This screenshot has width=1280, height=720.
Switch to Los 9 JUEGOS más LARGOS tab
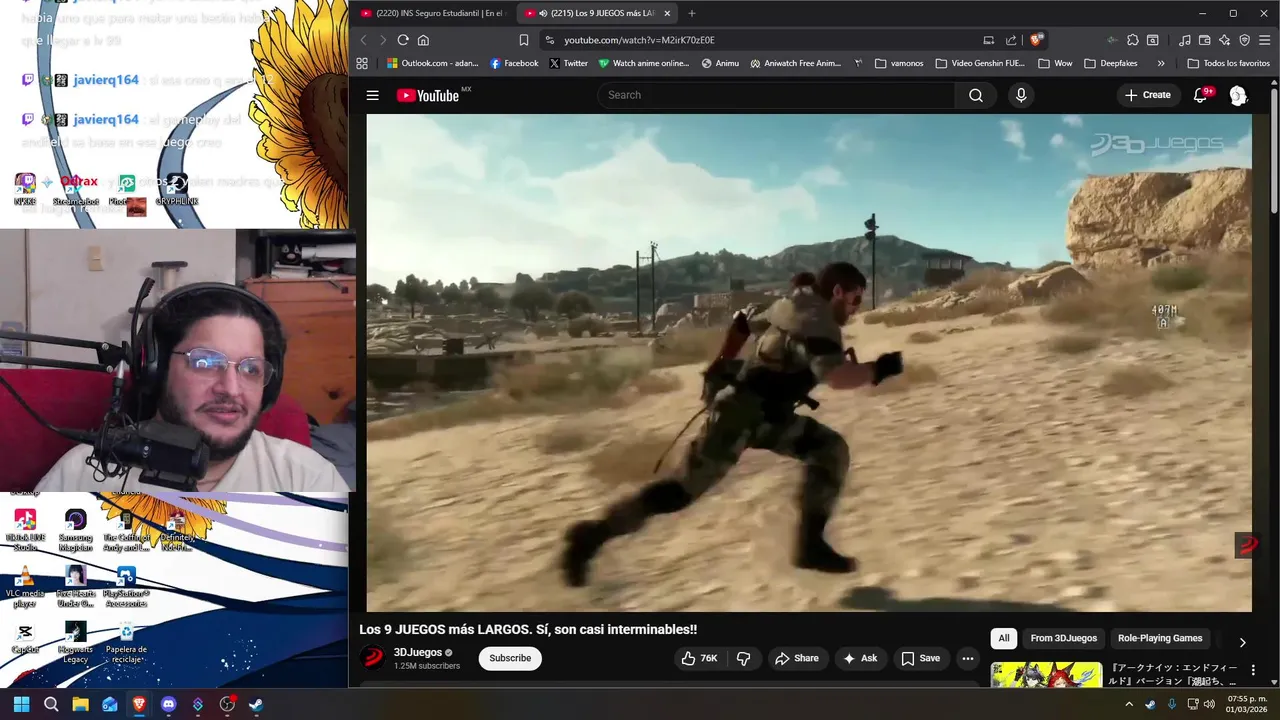pyautogui.click(x=598, y=13)
